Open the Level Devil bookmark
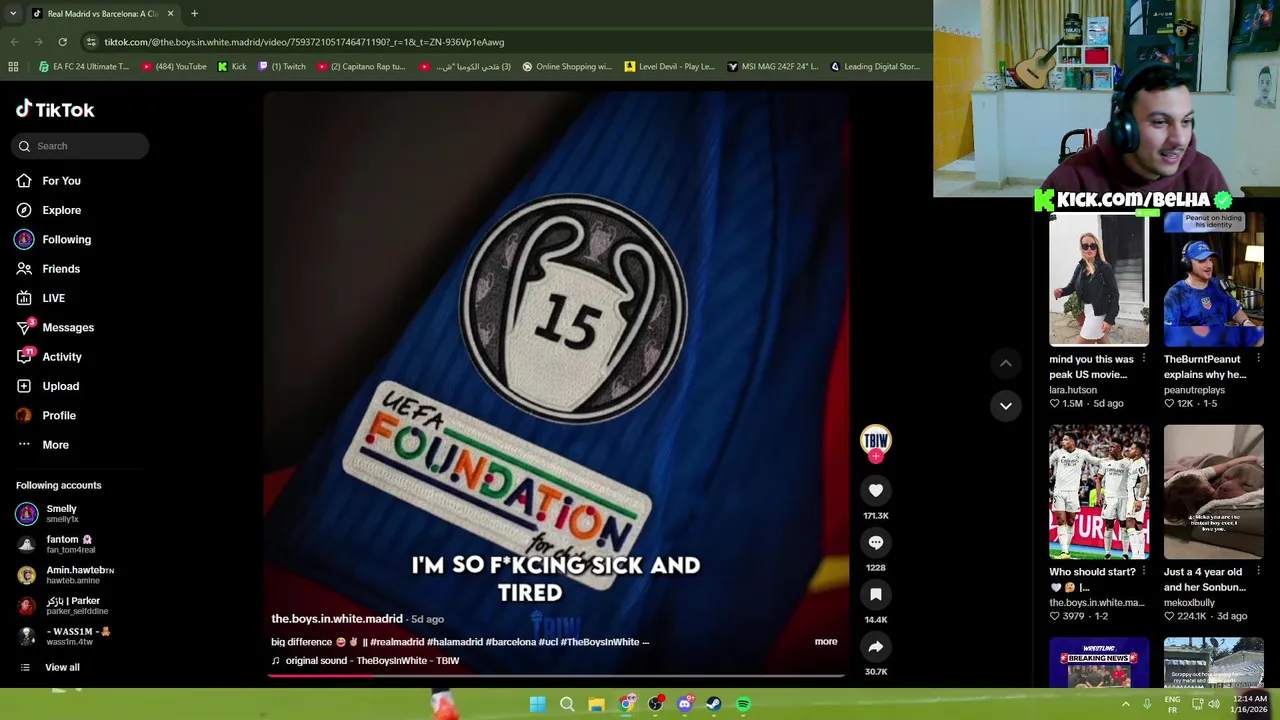 tap(670, 67)
